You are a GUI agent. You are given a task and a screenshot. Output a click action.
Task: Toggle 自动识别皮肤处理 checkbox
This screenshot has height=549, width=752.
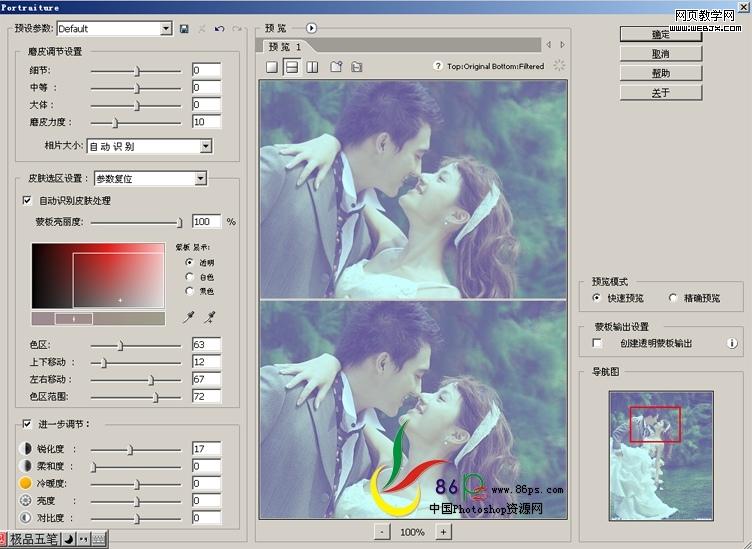coord(27,200)
